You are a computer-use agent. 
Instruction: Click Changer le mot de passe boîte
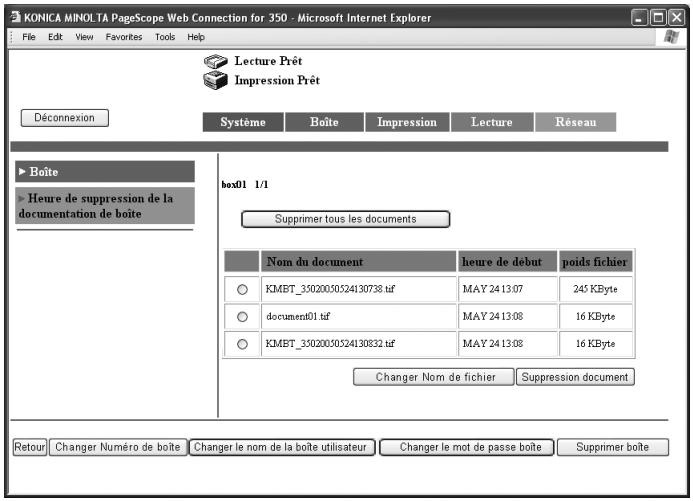(x=467, y=447)
